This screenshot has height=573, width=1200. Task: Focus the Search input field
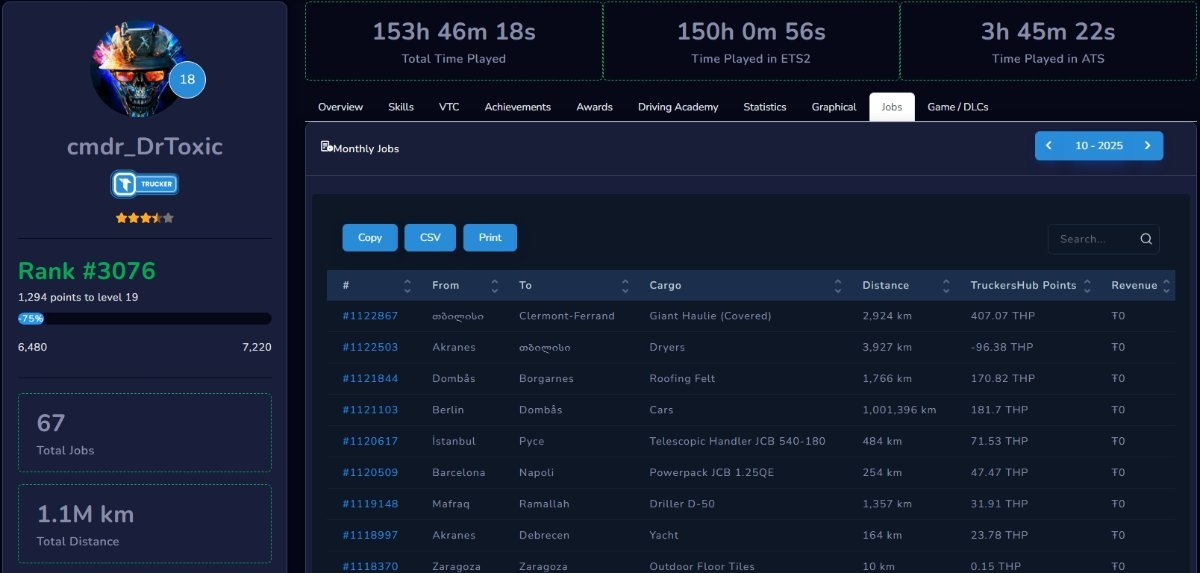click(x=1093, y=239)
